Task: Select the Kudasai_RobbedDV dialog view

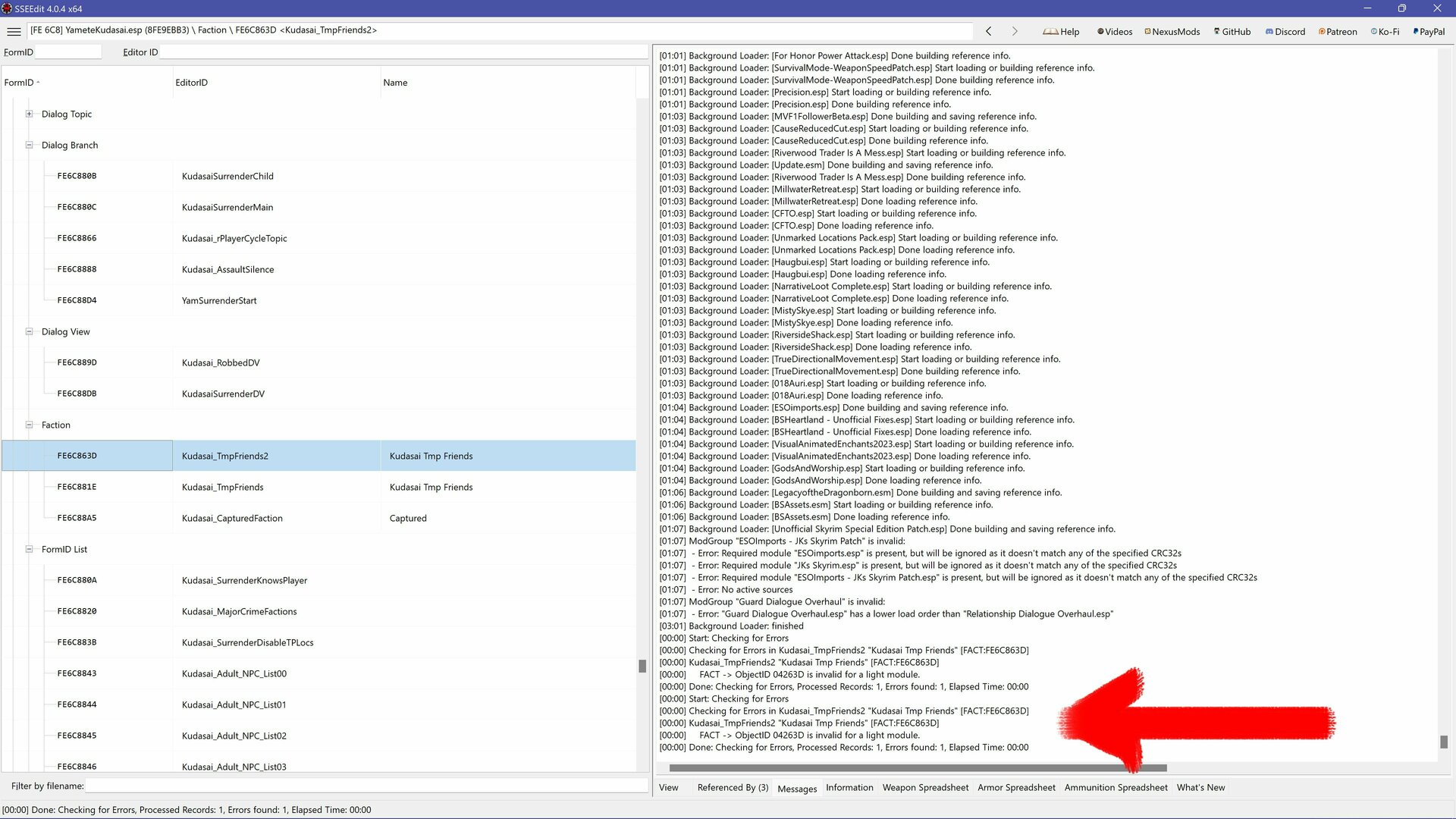Action: [x=318, y=362]
